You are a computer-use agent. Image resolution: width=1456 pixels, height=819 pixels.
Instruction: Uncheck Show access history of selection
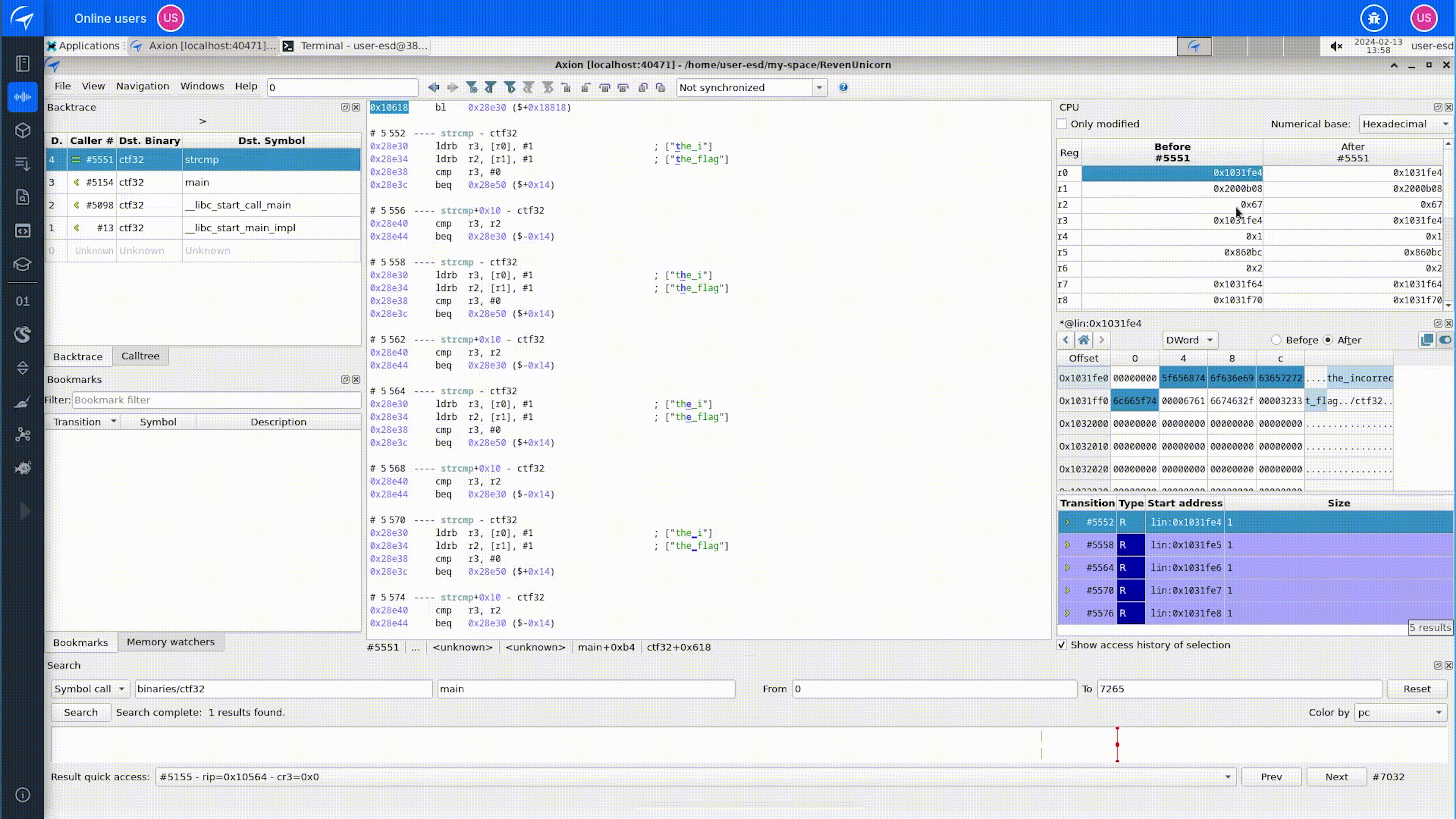(x=1062, y=644)
